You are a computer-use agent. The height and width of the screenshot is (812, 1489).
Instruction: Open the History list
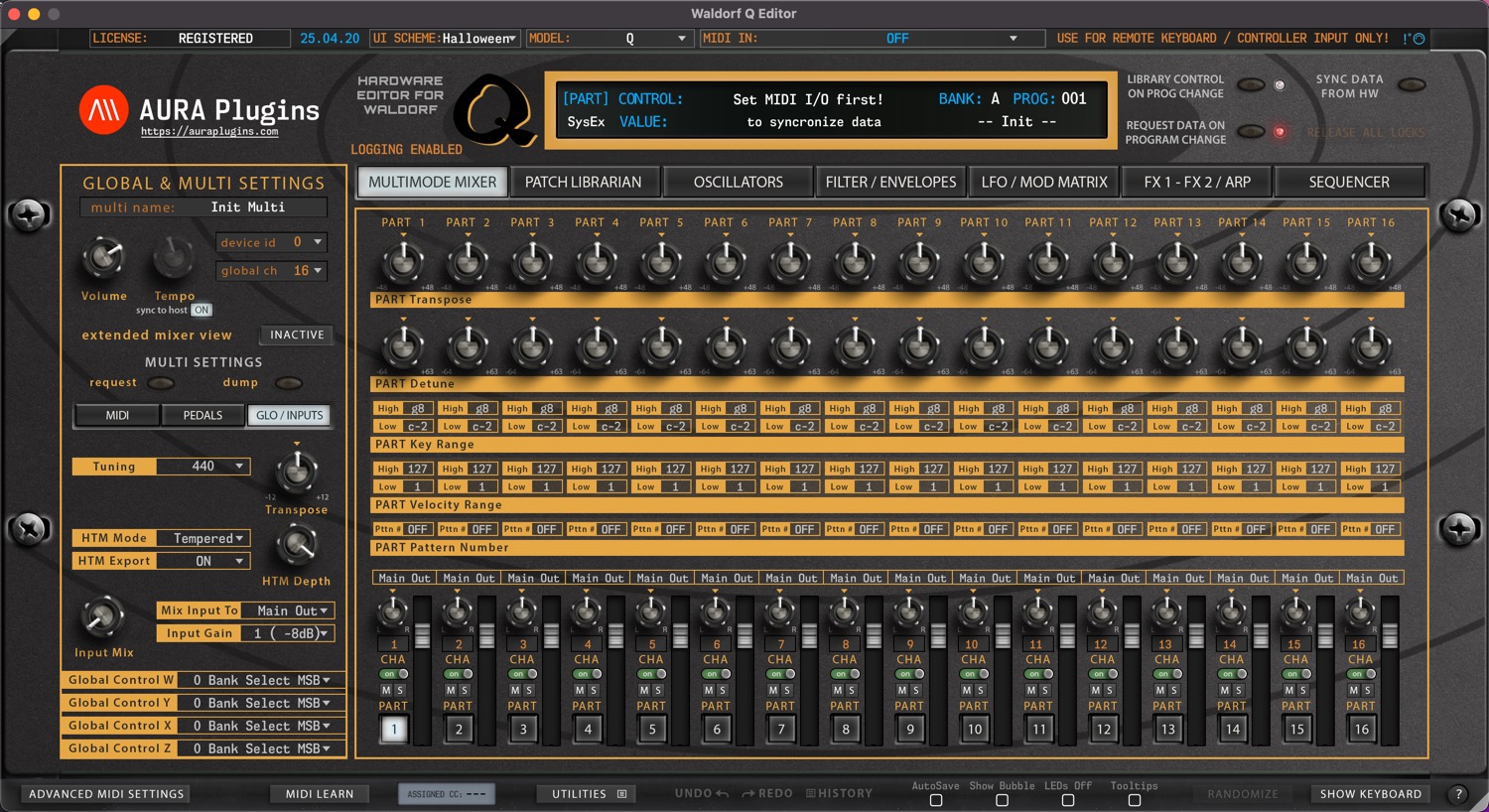point(840,793)
